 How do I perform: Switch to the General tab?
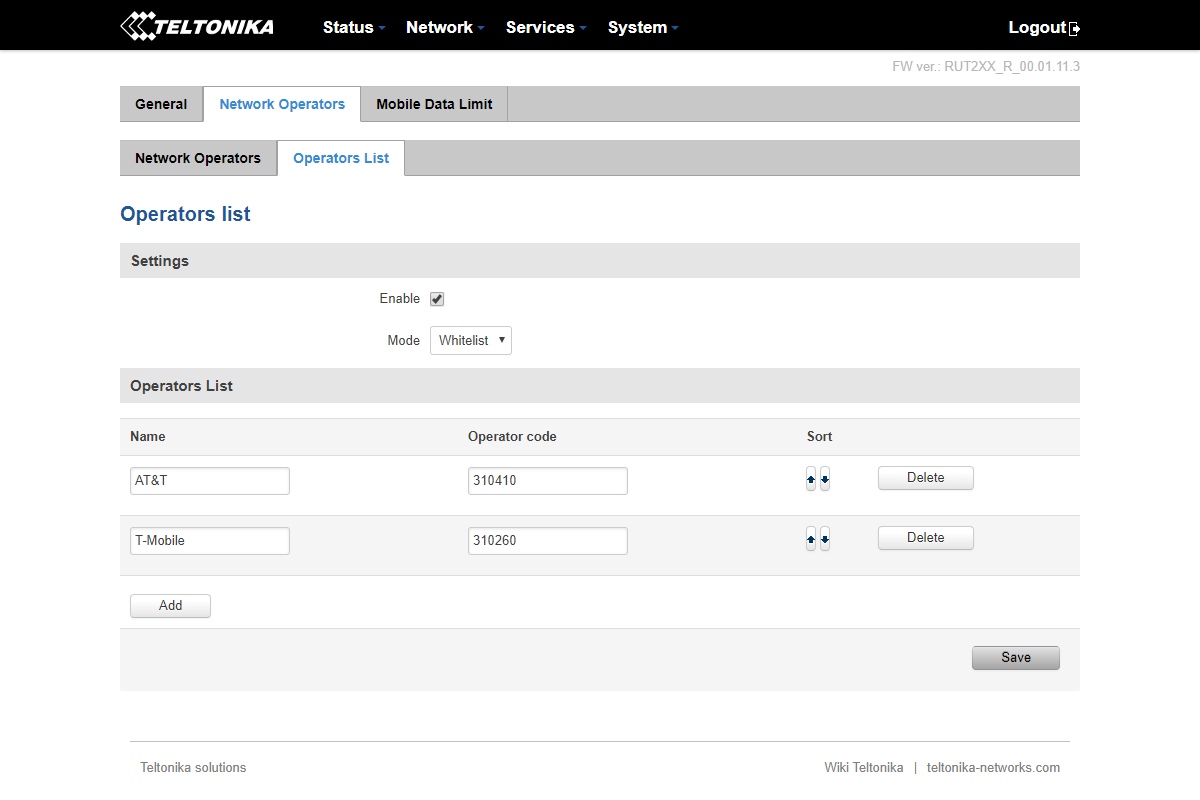tap(161, 104)
